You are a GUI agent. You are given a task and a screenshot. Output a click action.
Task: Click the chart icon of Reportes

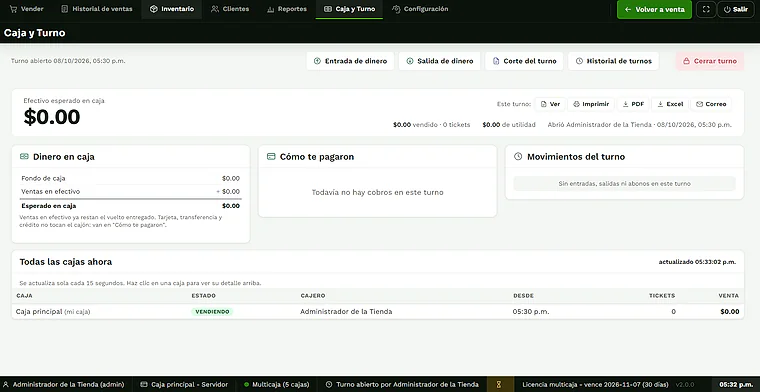(270, 9)
